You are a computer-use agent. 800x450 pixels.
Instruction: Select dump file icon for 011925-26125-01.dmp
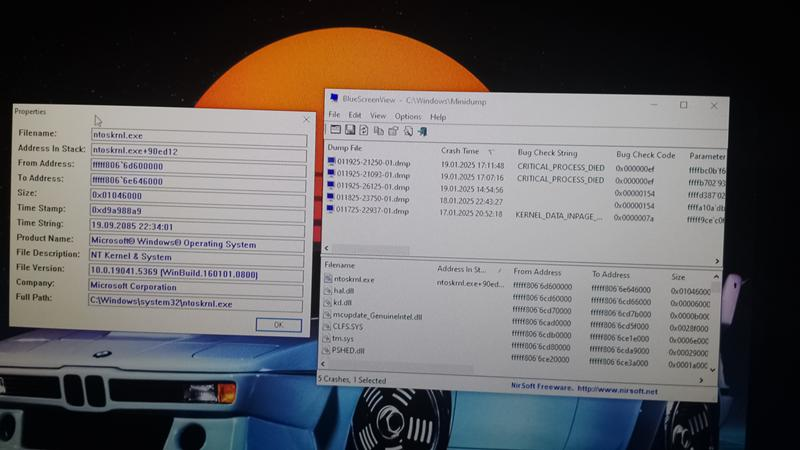click(x=331, y=185)
